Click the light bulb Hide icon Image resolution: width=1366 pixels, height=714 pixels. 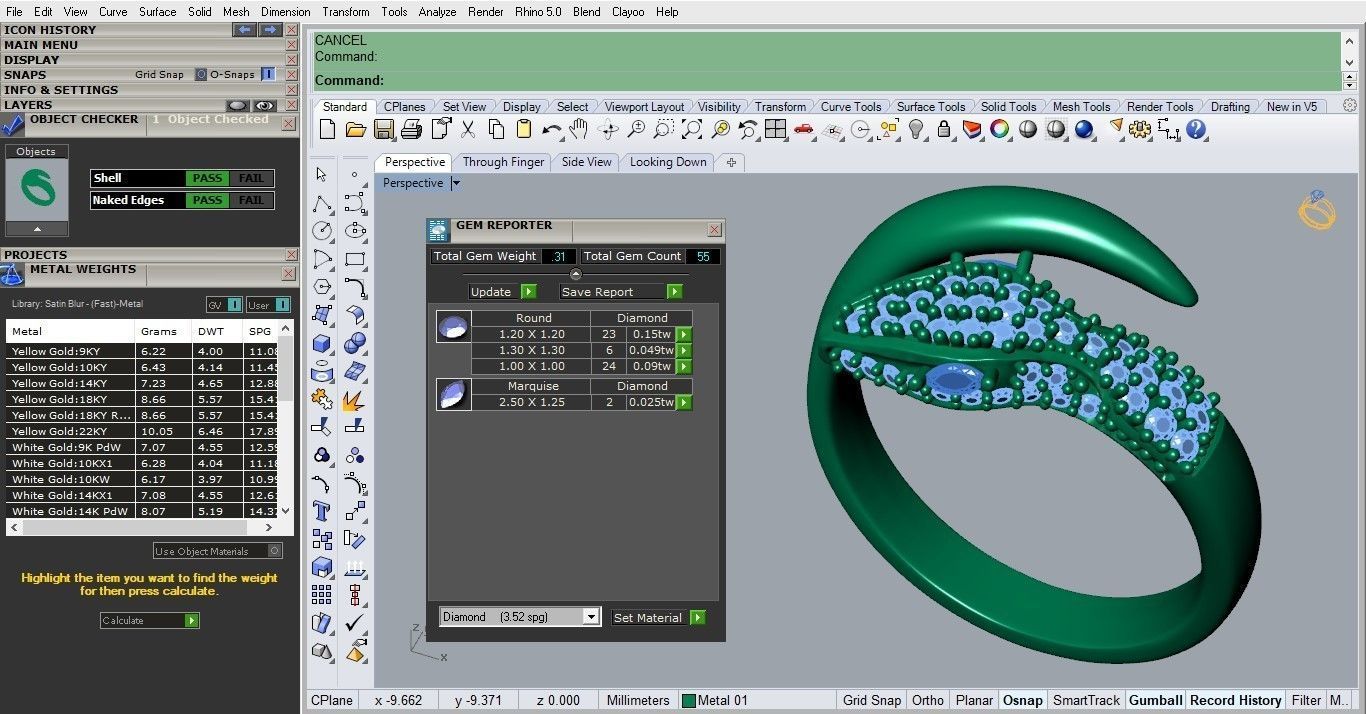click(916, 129)
